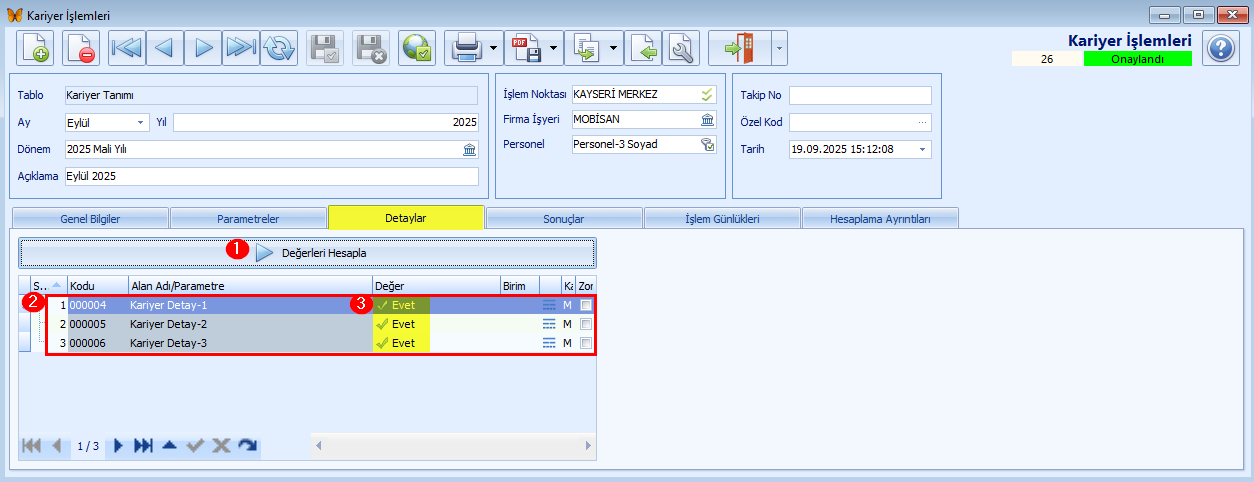Toggle Zor checkbox for Kariyer Detay-1 row
The image size is (1254, 482).
point(586,305)
